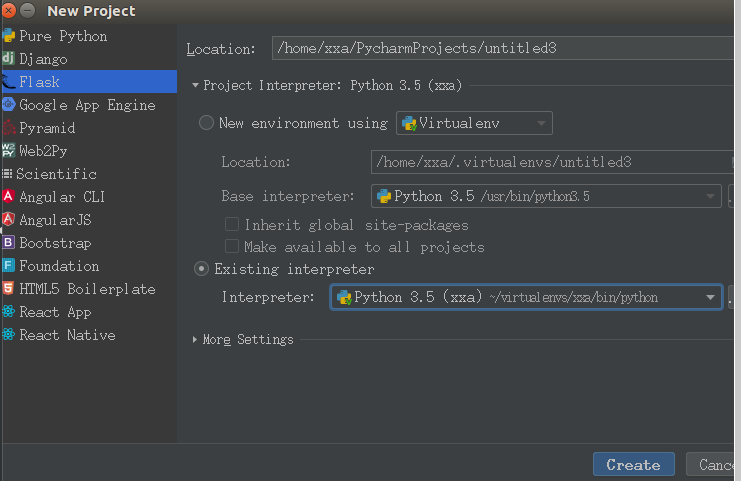Click the React App icon
Screen dimensions: 741x481
click(9, 312)
